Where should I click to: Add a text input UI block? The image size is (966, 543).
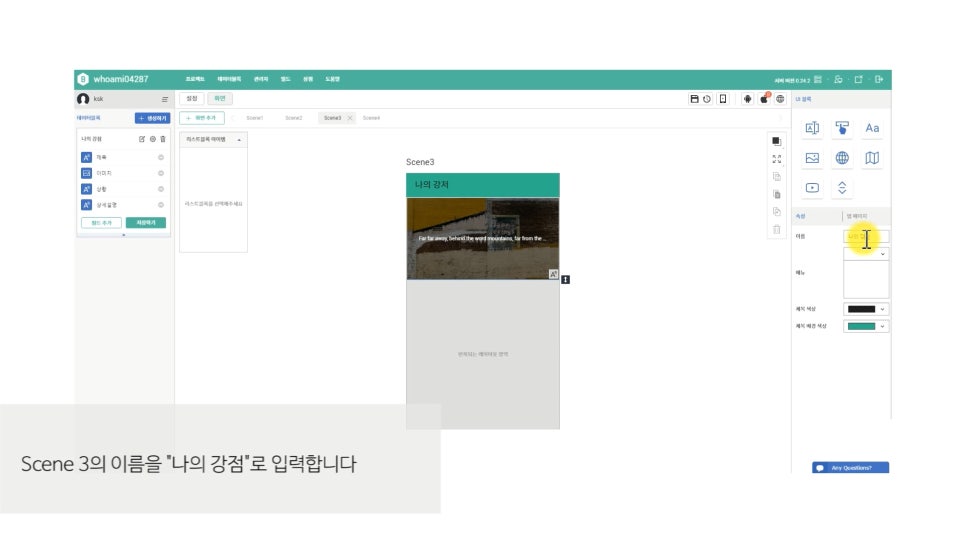coord(812,128)
